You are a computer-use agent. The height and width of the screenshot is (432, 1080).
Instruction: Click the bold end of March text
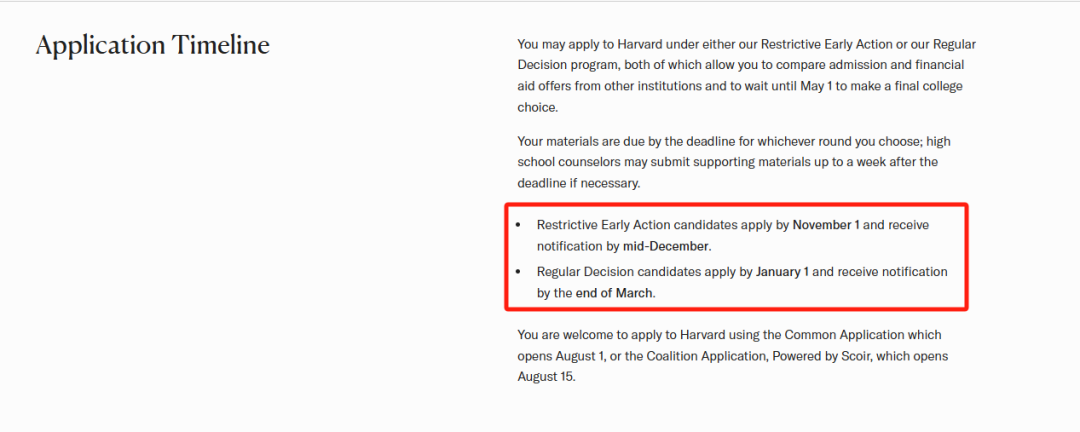tap(614, 293)
